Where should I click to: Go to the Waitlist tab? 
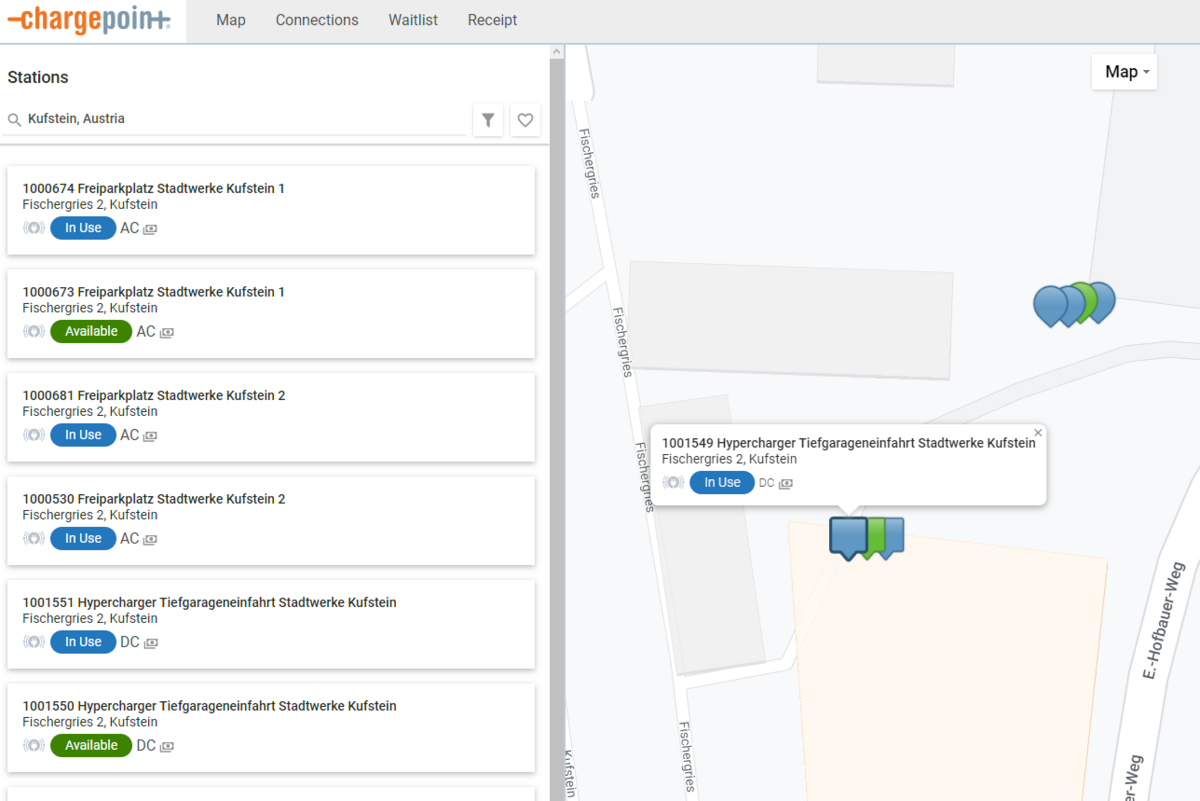click(413, 20)
